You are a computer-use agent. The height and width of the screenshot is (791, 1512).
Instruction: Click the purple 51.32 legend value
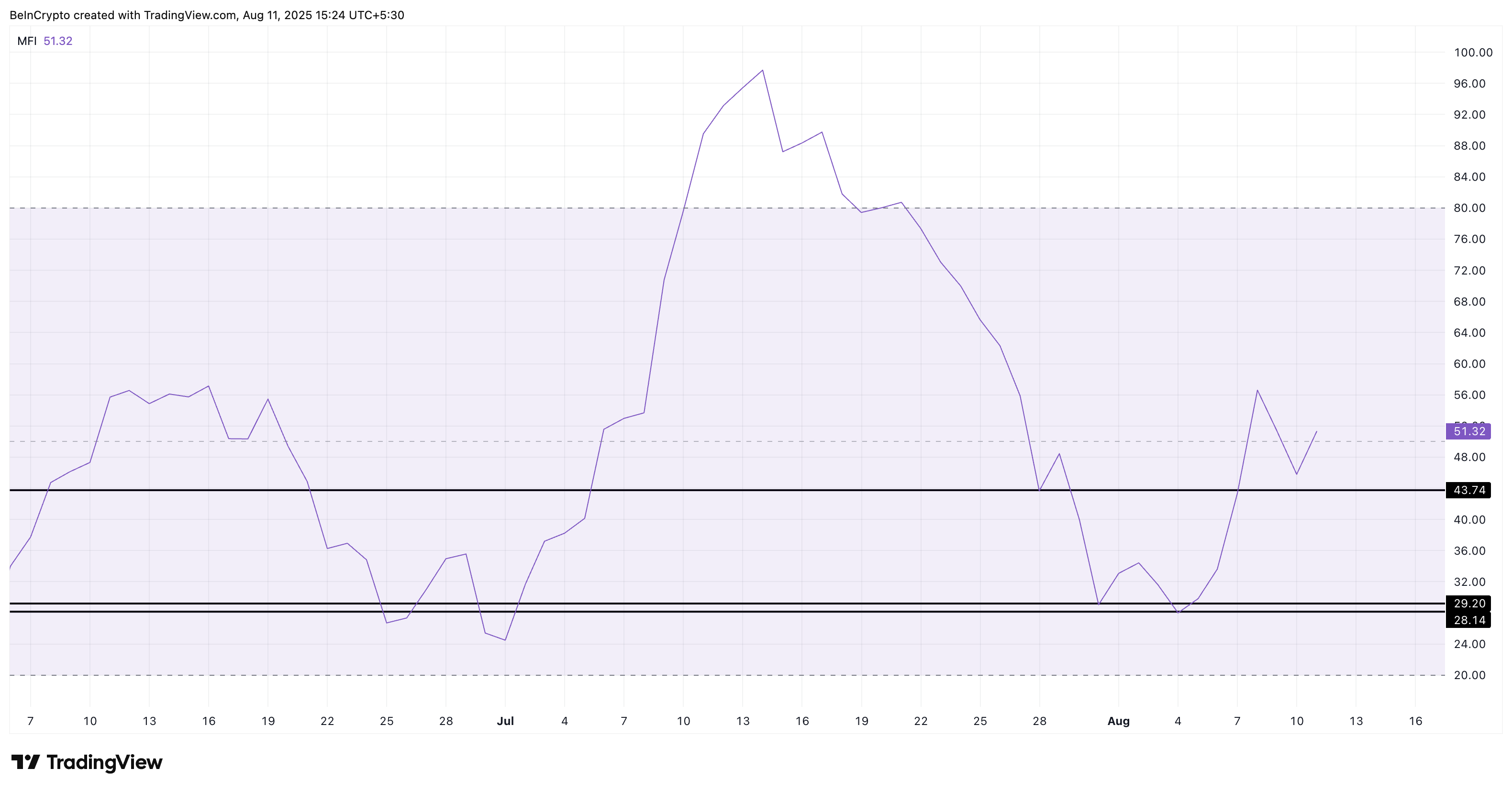[x=58, y=41]
